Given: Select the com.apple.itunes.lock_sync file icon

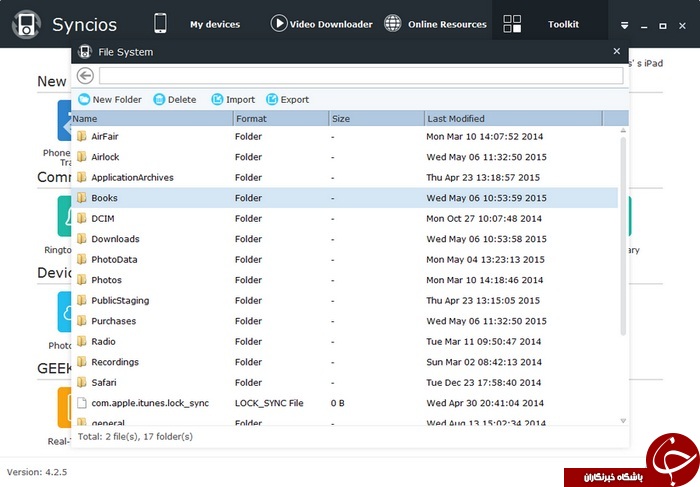Looking at the screenshot, I should (81, 403).
